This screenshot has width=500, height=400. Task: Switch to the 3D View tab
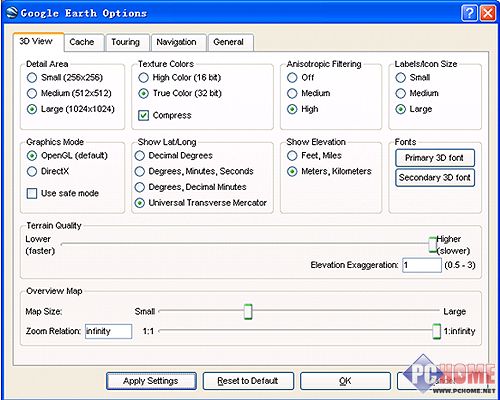click(38, 42)
